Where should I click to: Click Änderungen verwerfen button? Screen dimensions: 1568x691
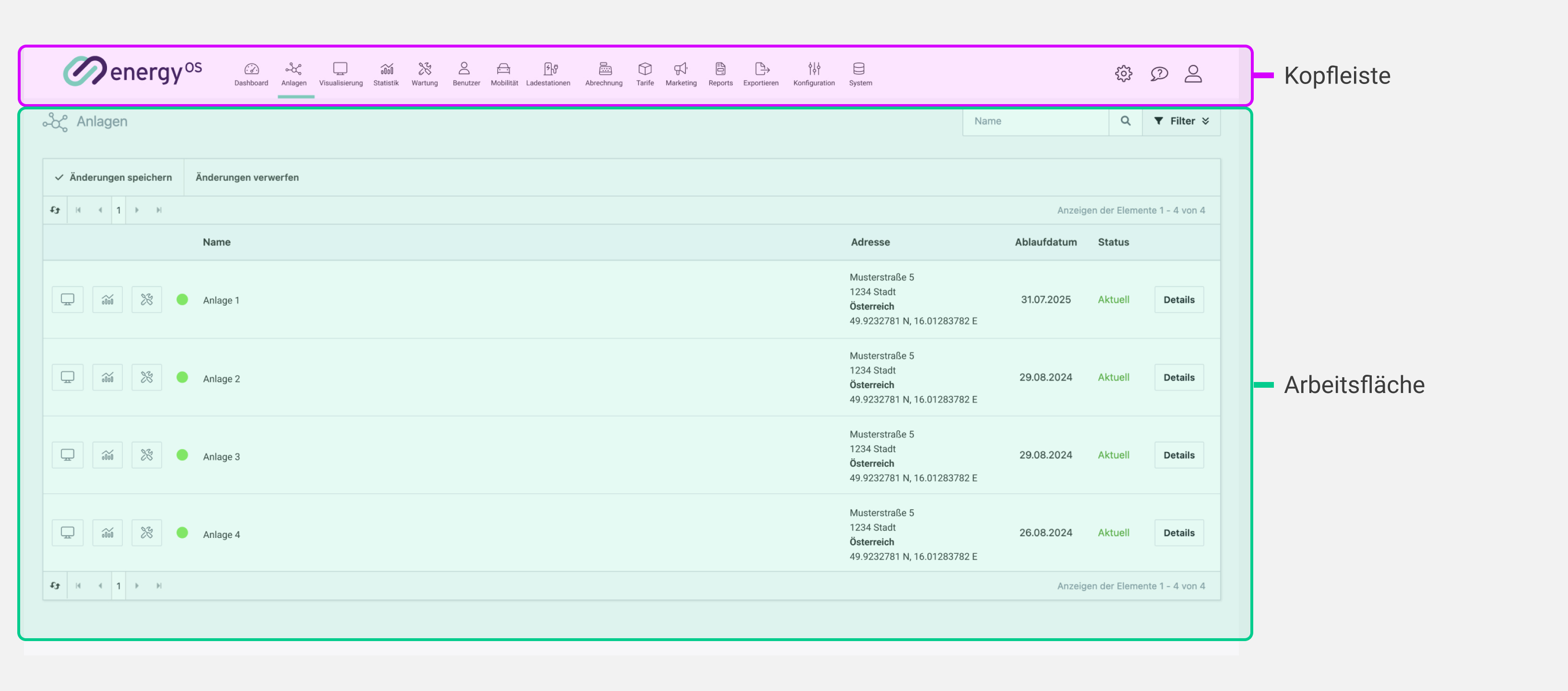(x=247, y=177)
